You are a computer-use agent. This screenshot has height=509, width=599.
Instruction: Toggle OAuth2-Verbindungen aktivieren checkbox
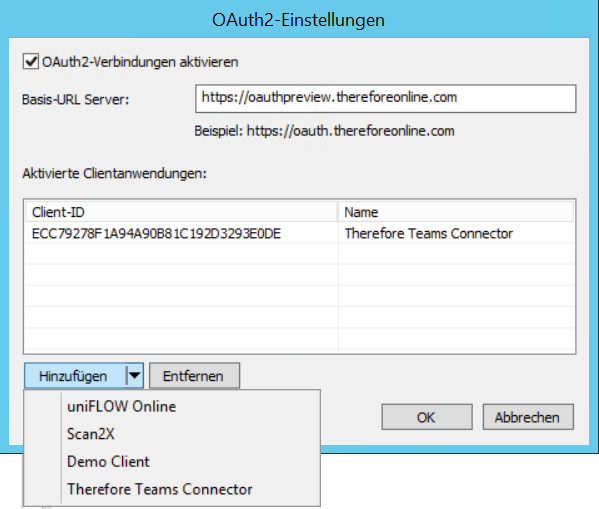pos(31,62)
